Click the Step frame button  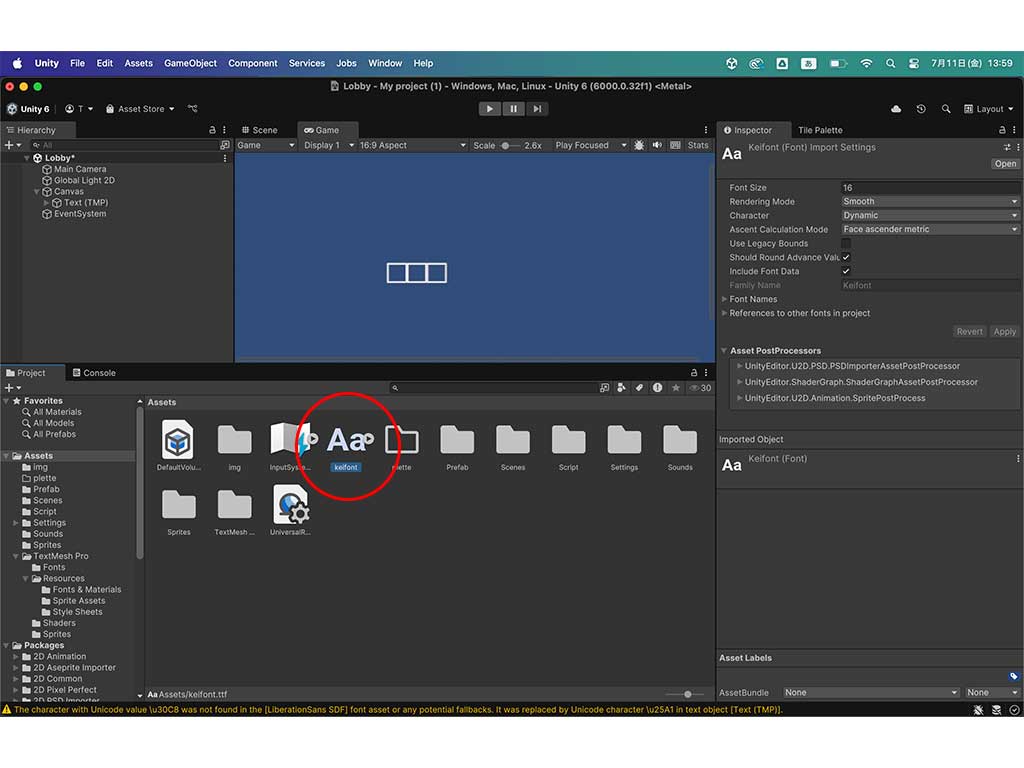537,109
